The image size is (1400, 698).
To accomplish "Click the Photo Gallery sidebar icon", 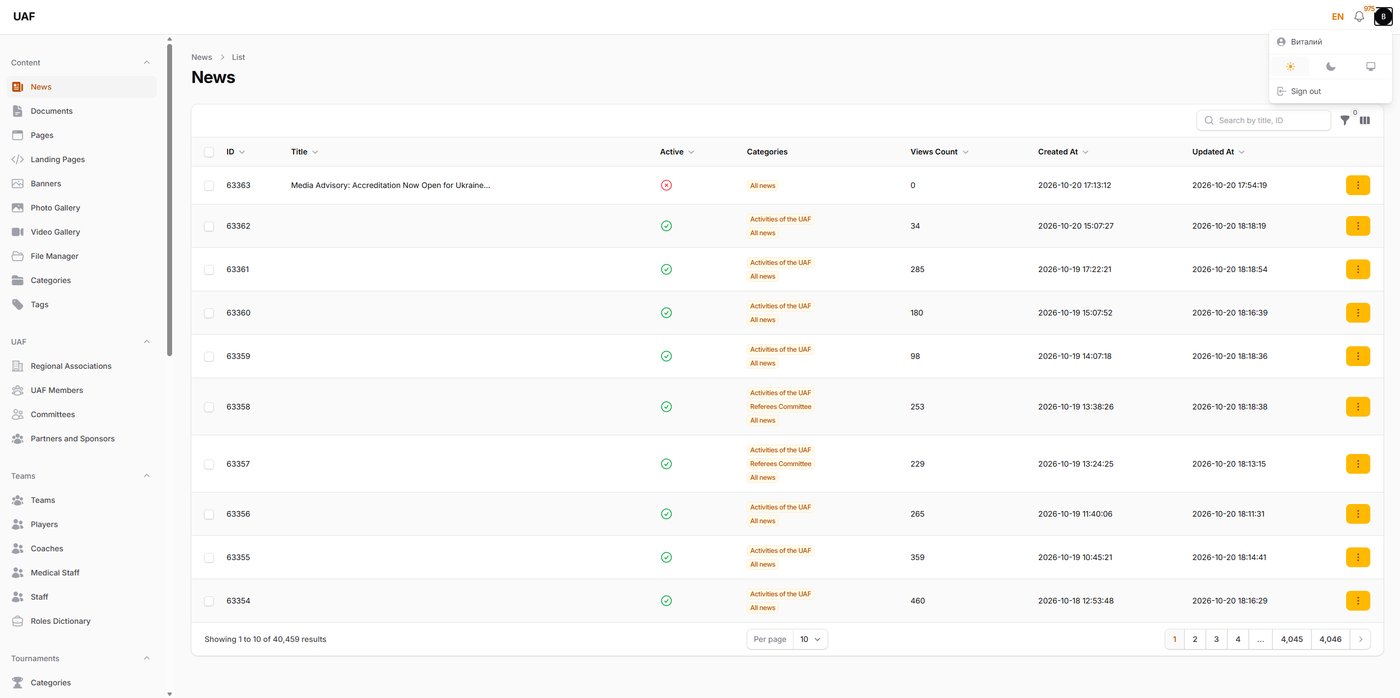I will point(17,208).
